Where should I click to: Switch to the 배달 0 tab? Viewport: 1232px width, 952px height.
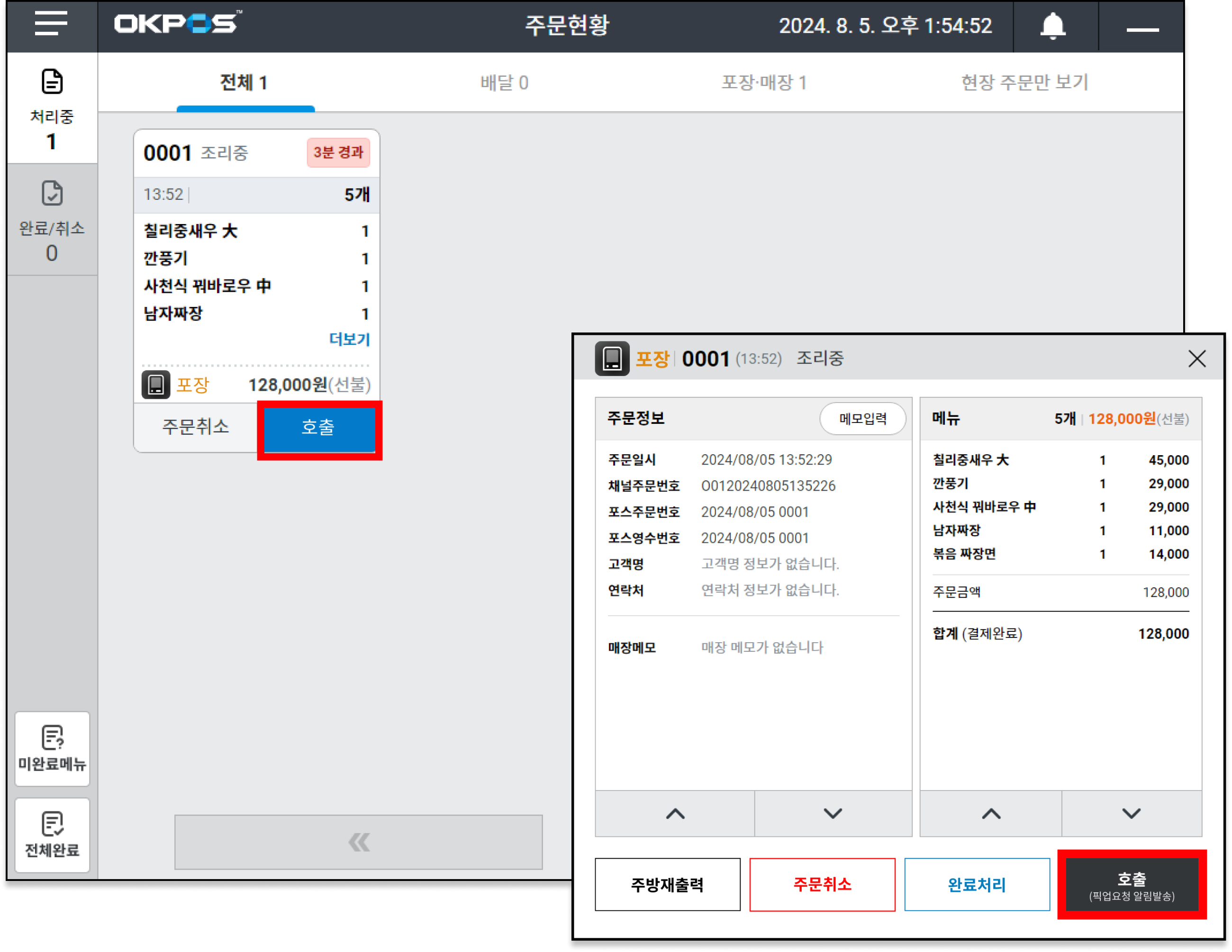504,82
